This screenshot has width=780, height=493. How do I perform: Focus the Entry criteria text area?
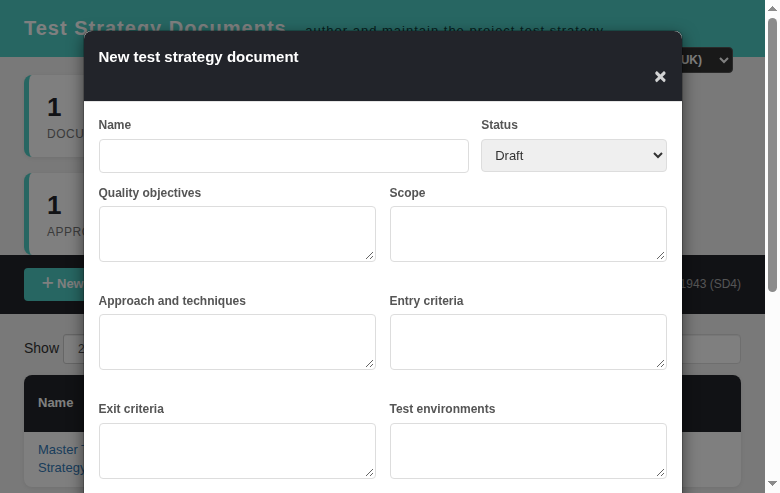point(528,342)
